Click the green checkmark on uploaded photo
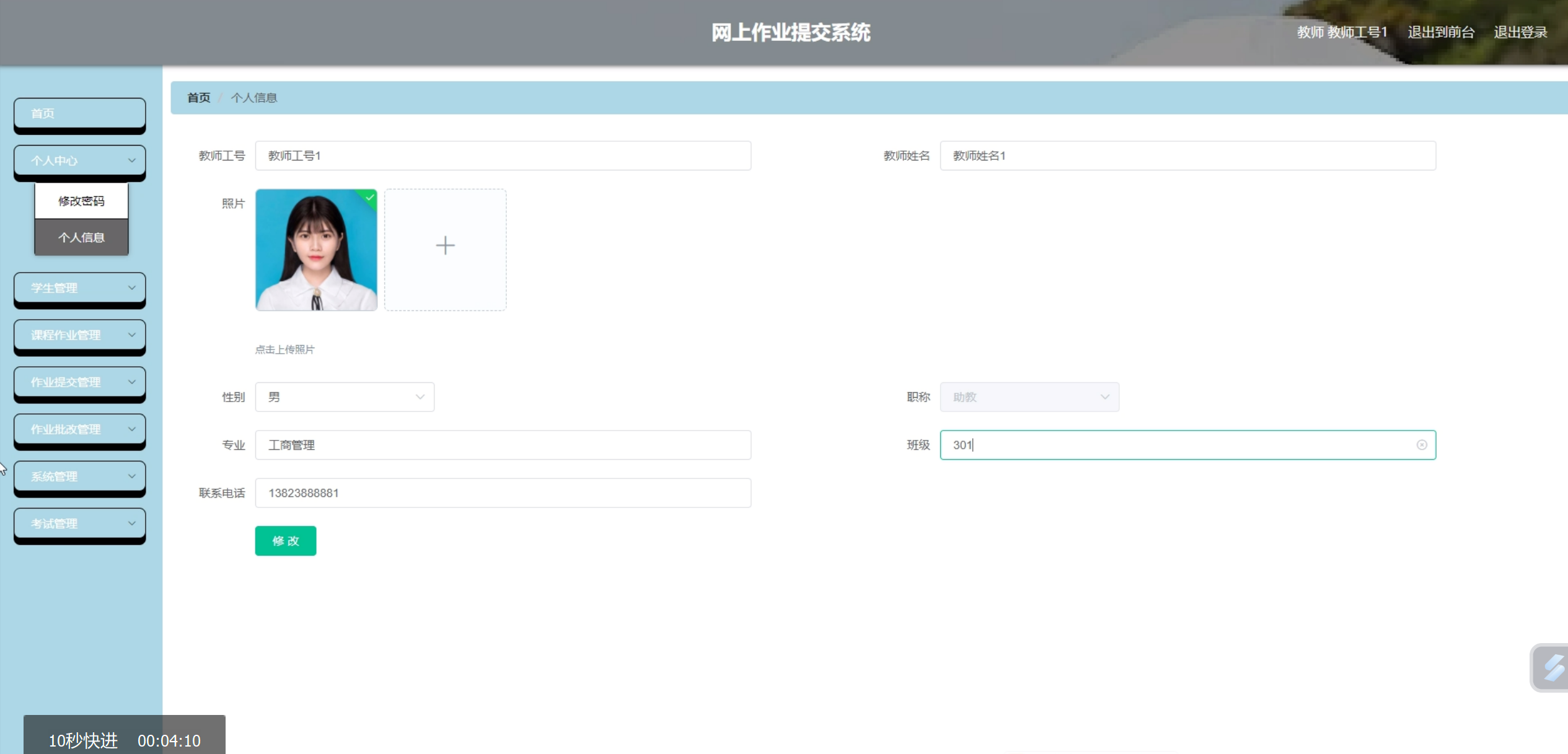Image resolution: width=1568 pixels, height=754 pixels. pyautogui.click(x=370, y=197)
